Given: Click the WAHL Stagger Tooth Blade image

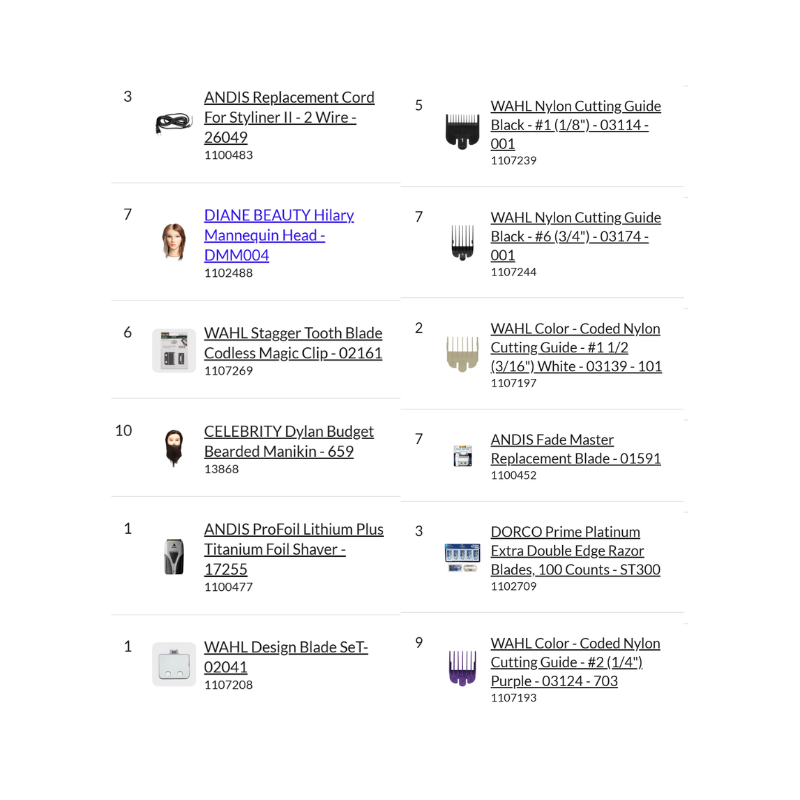Looking at the screenshot, I should pyautogui.click(x=174, y=351).
